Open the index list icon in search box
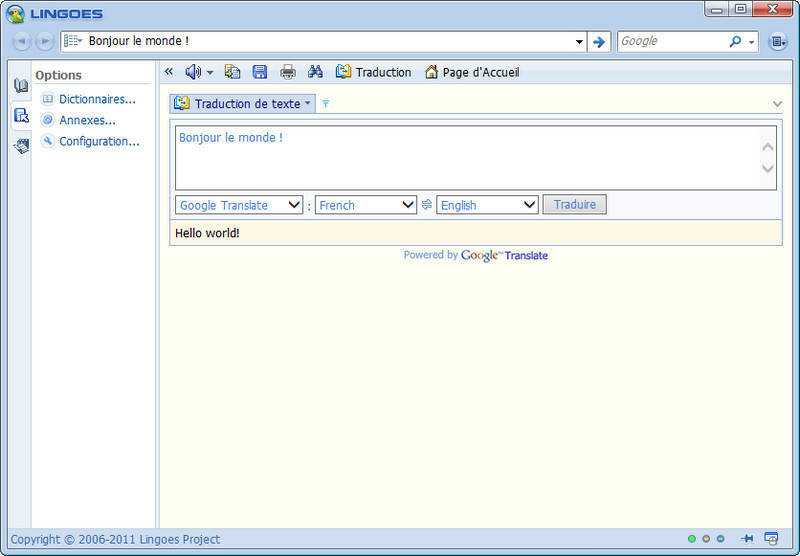The width and height of the screenshot is (800, 556). tap(72, 41)
